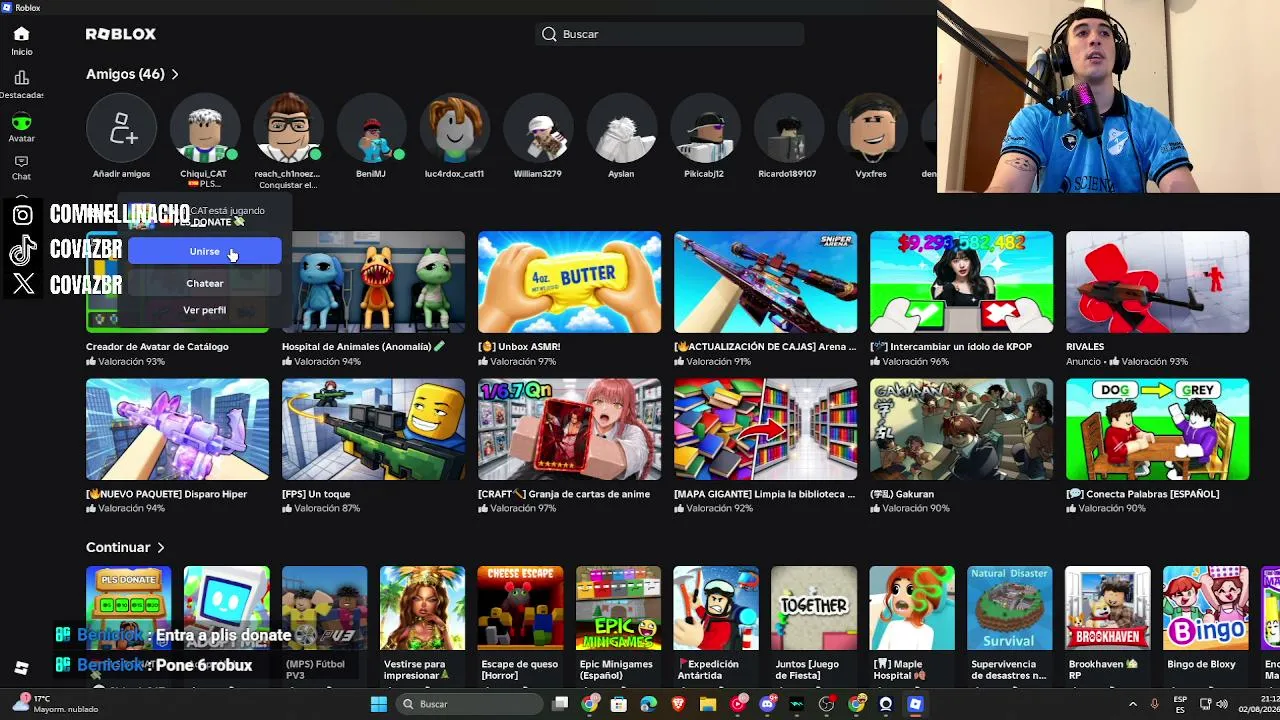This screenshot has width=1280, height=720.
Task: Open Aysian's friend avatar
Action: click(621, 129)
